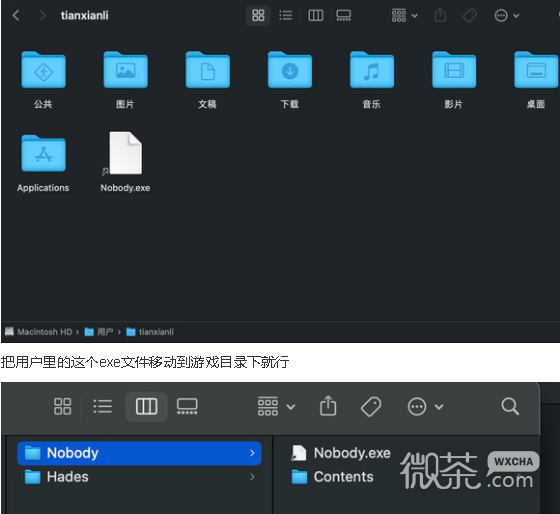Viewport: 560px width, 514px height.
Task: Click the tag icon in top toolbar
Action: 469,15
